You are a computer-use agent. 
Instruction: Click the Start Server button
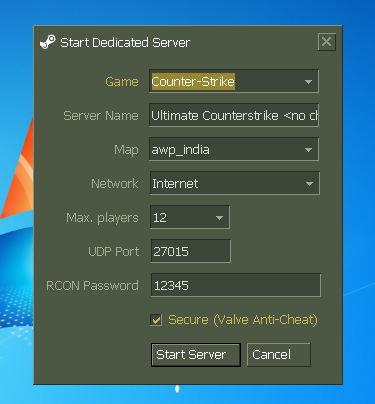point(196,355)
